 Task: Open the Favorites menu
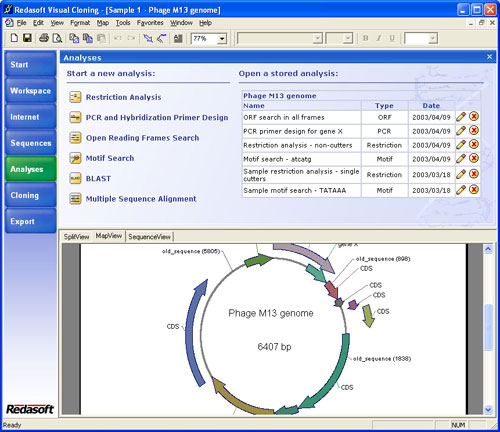[150, 23]
